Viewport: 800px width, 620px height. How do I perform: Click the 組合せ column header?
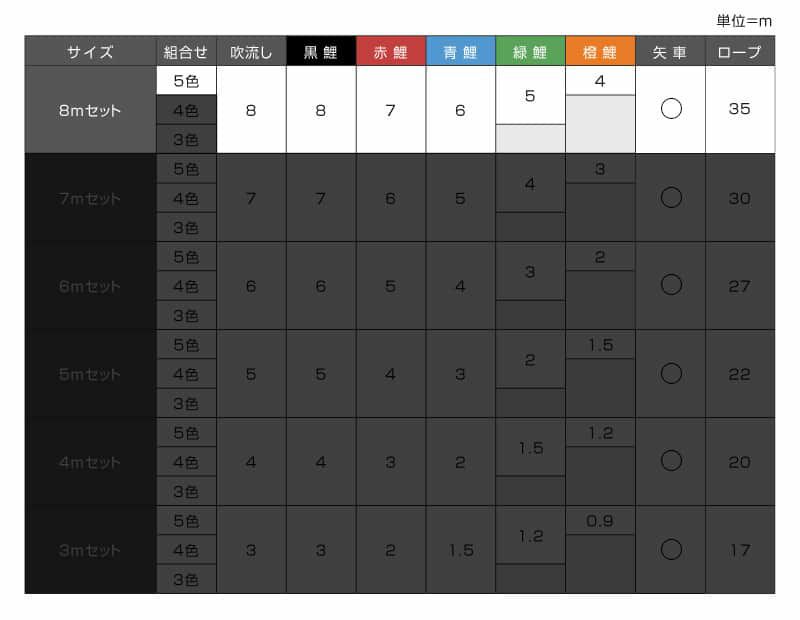pyautogui.click(x=186, y=52)
